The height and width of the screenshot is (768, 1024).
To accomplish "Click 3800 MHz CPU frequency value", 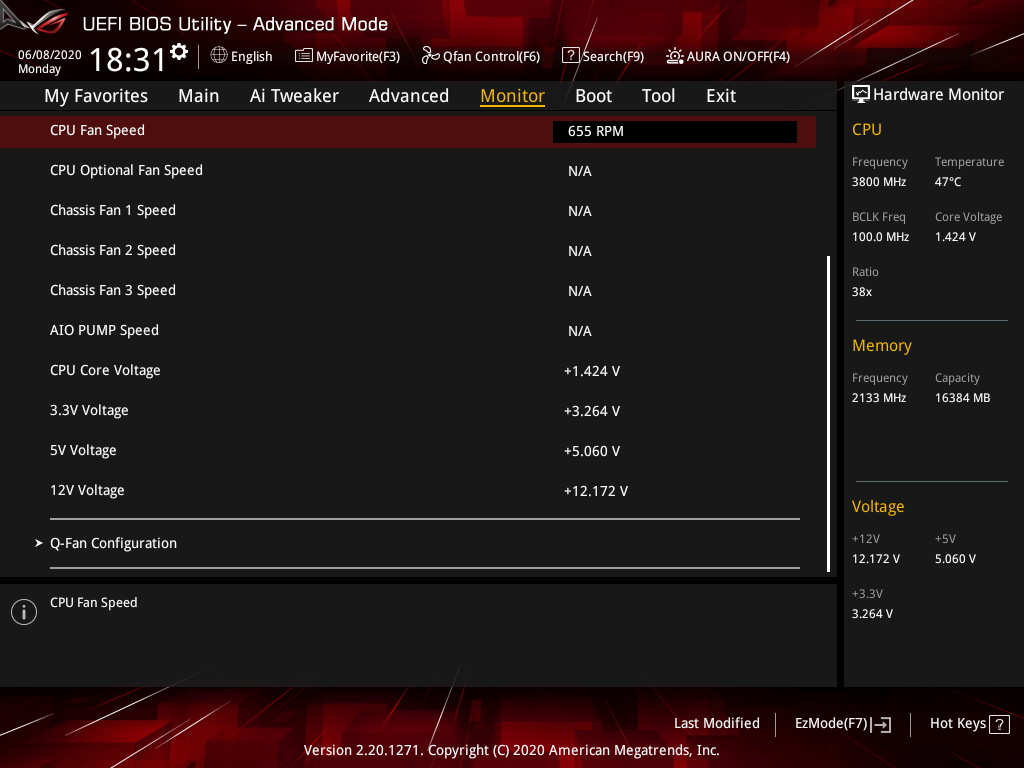I will click(x=879, y=182).
